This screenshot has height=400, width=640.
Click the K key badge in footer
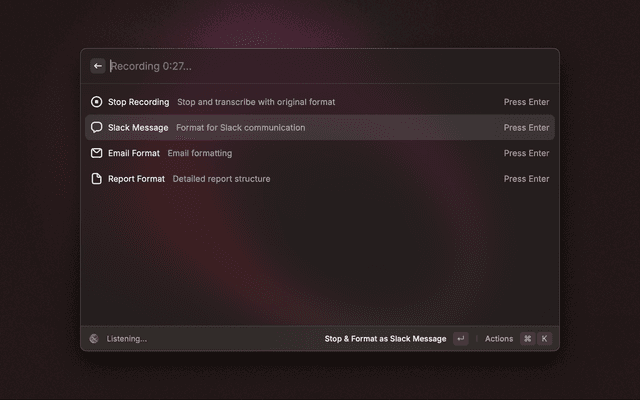[x=545, y=339]
